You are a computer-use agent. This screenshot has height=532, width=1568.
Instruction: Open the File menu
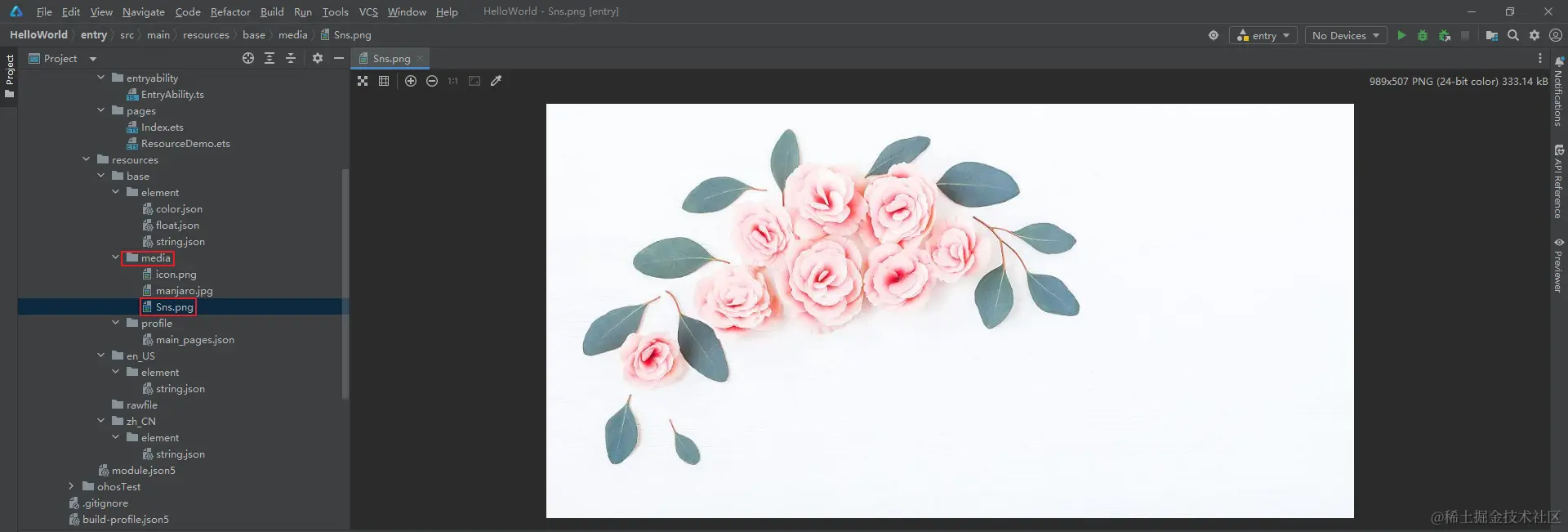pos(44,11)
